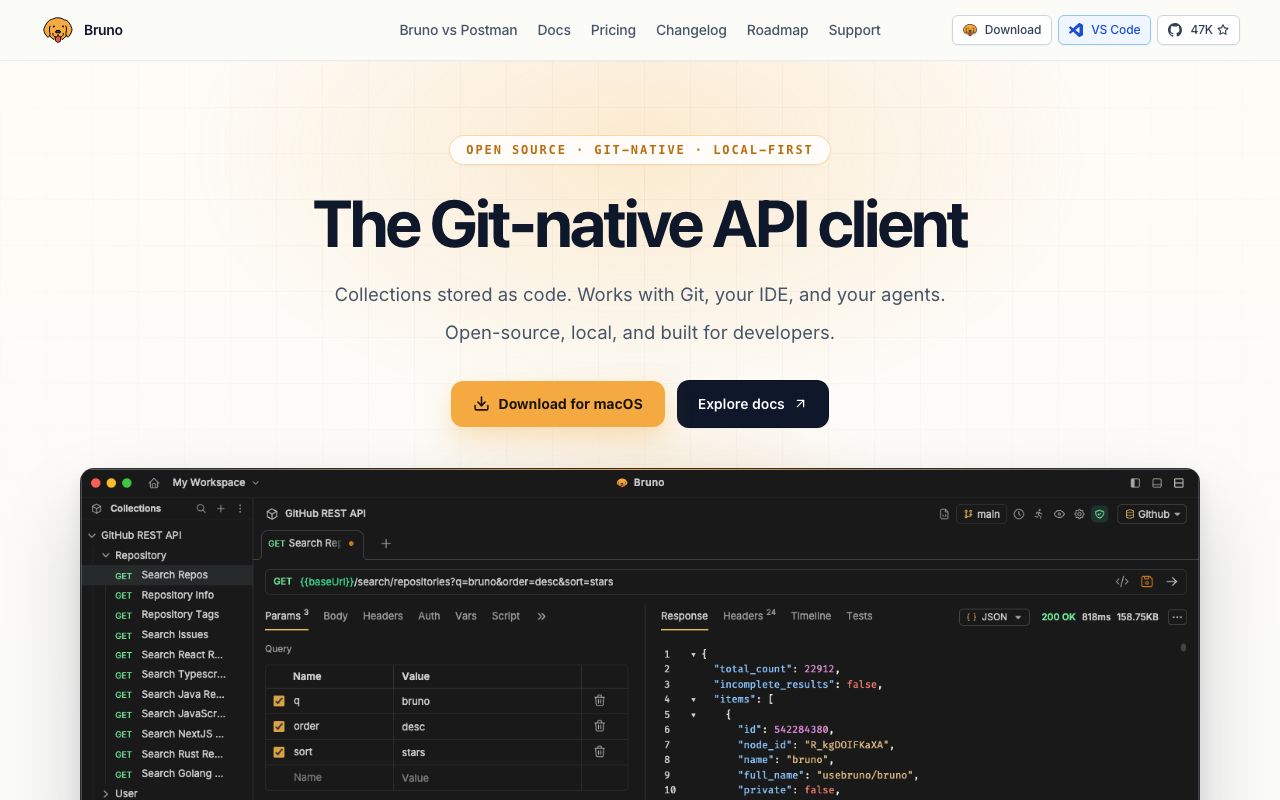
Task: Collapse the GitHub REST API collection
Action: coord(93,536)
